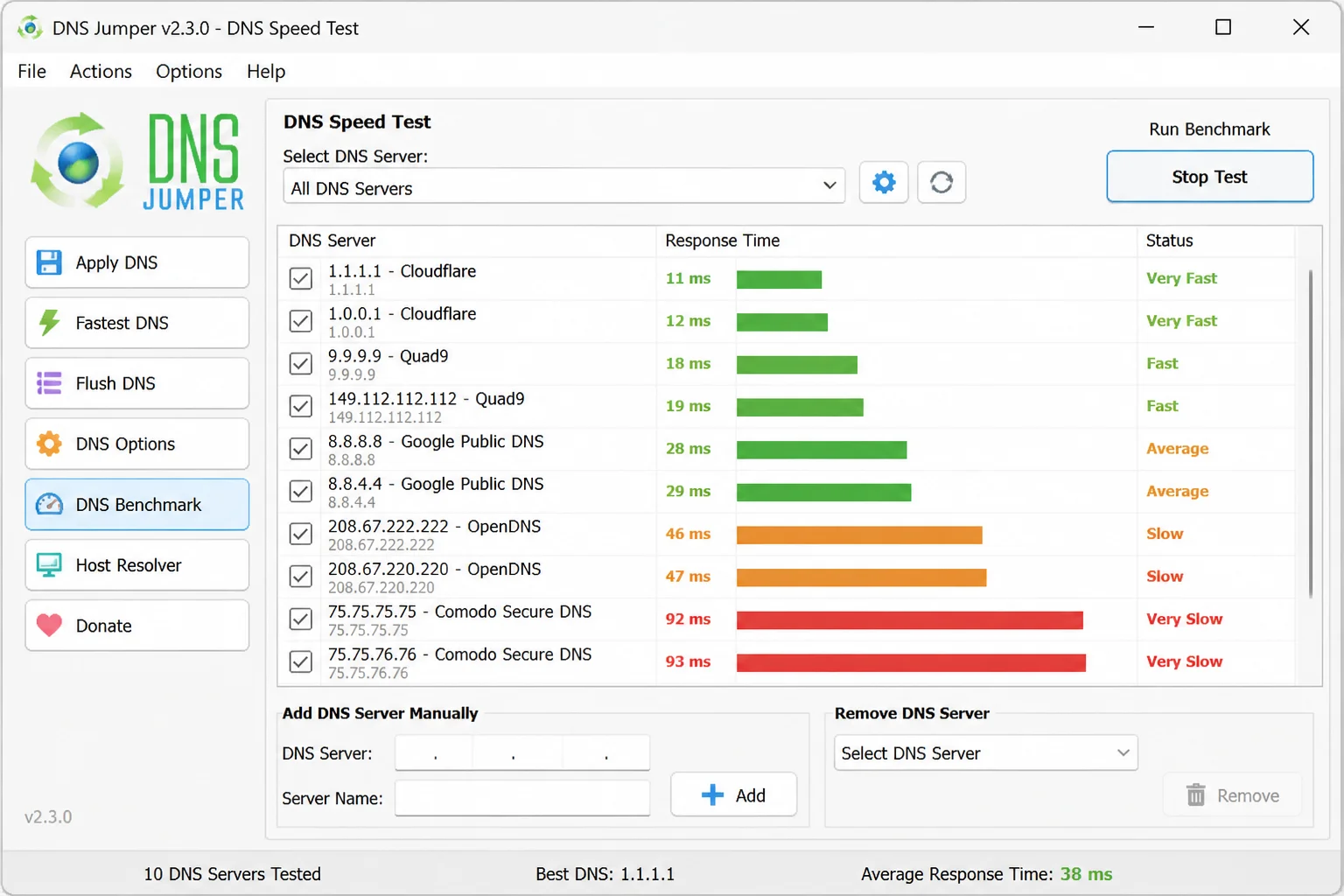Click the floppy disk icon on Apply DNS

49,262
